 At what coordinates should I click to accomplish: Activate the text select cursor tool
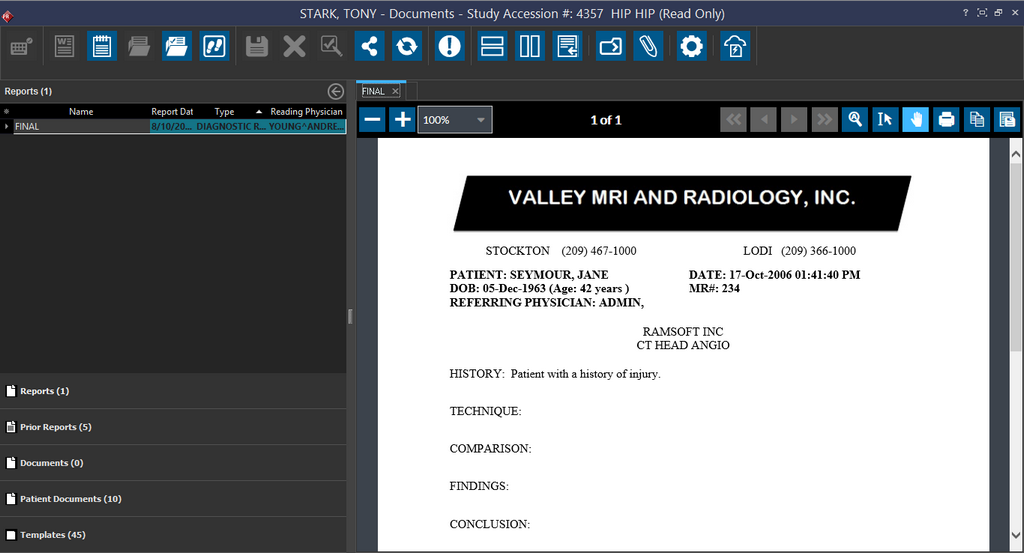pos(884,120)
